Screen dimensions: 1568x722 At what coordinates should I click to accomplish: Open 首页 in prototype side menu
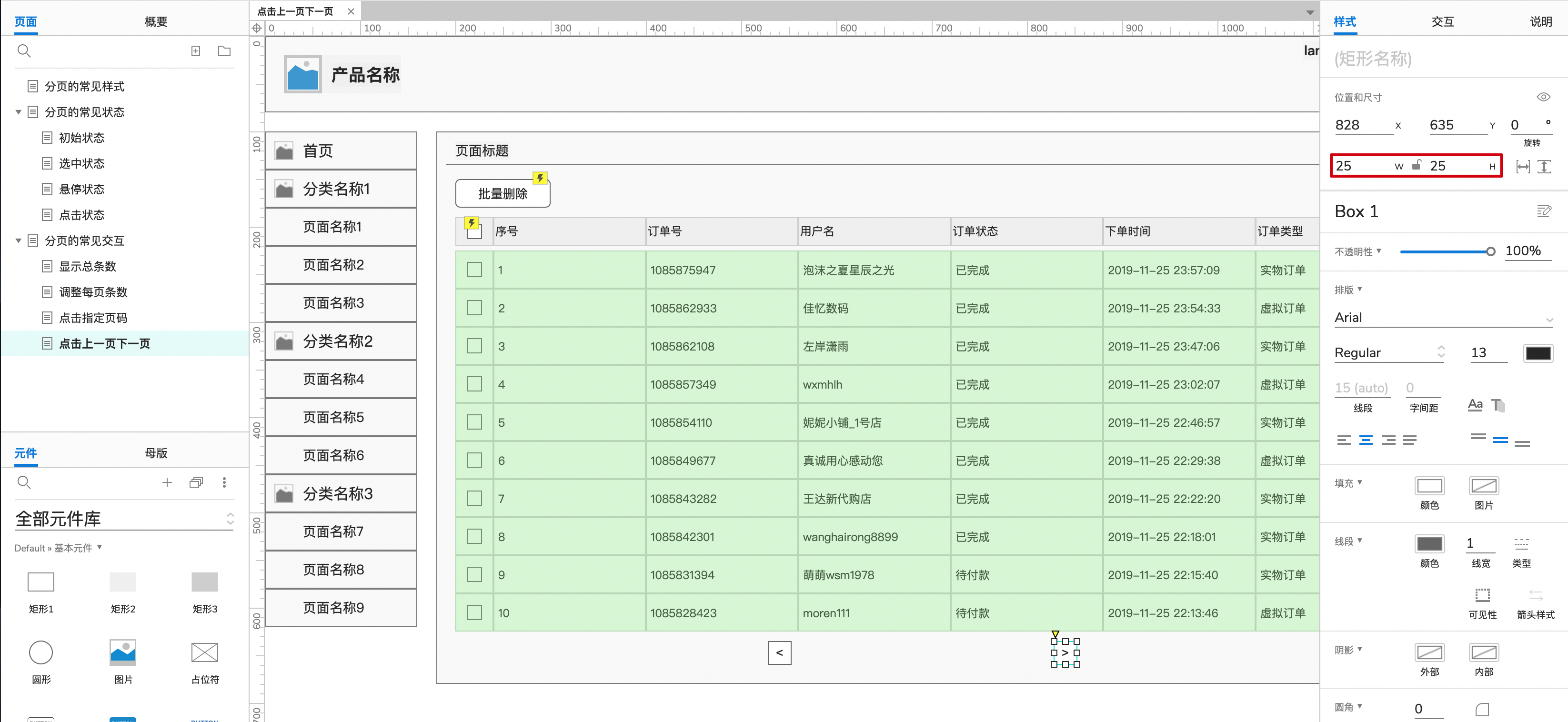341,150
